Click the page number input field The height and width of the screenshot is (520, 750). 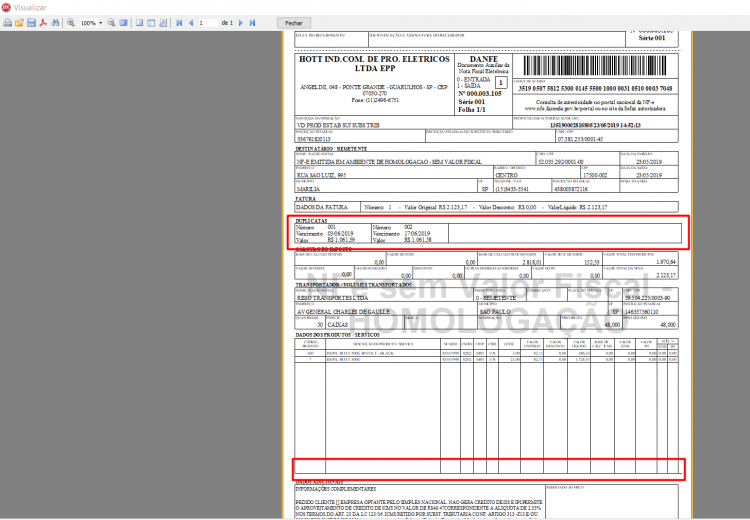pyautogui.click(x=208, y=22)
